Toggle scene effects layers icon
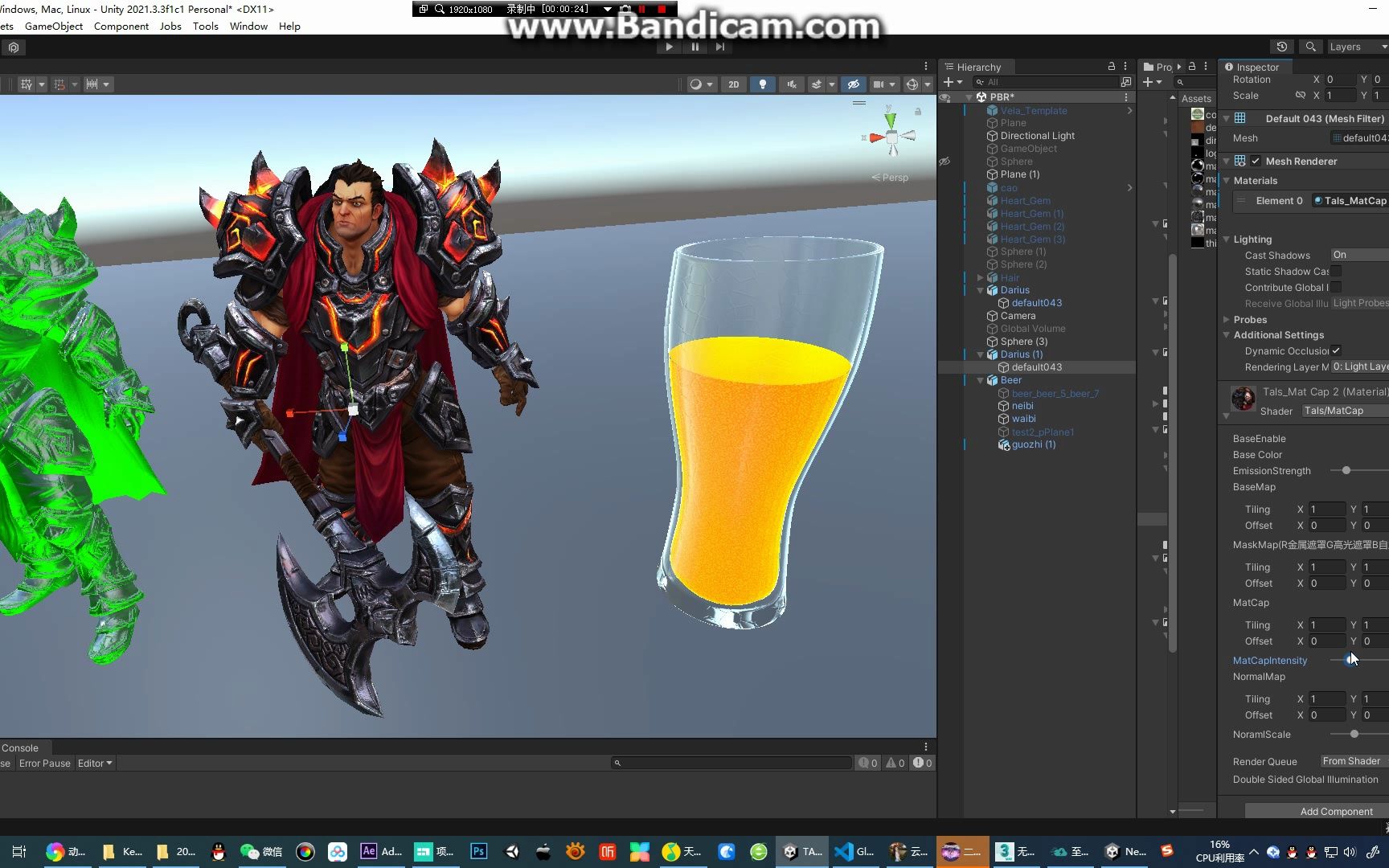The image size is (1389, 868). click(x=817, y=84)
